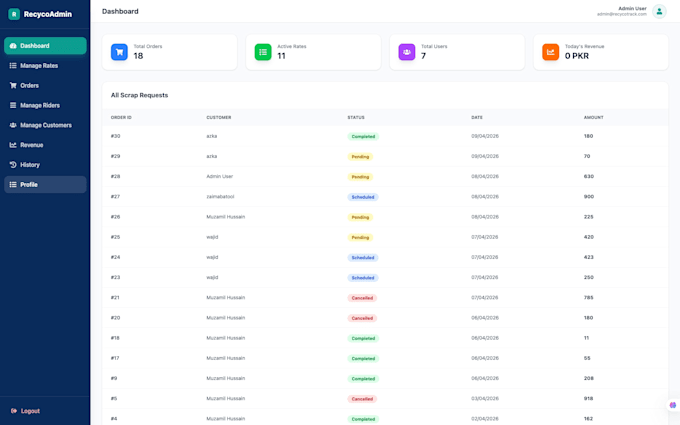Image resolution: width=680 pixels, height=425 pixels.
Task: Click the Total Orders card
Action: point(170,52)
